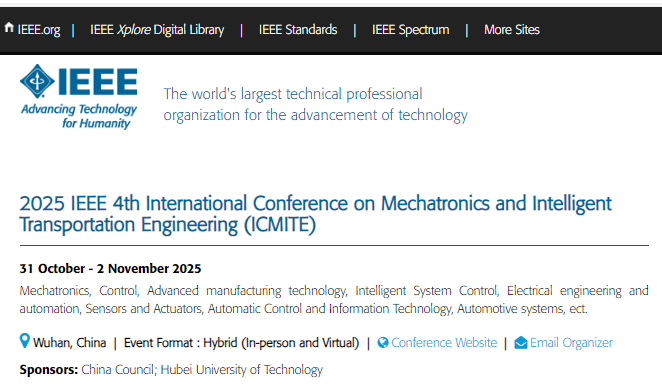The image size is (662, 385).
Task: Click the globe icon near Conference Website
Action: 383,342
